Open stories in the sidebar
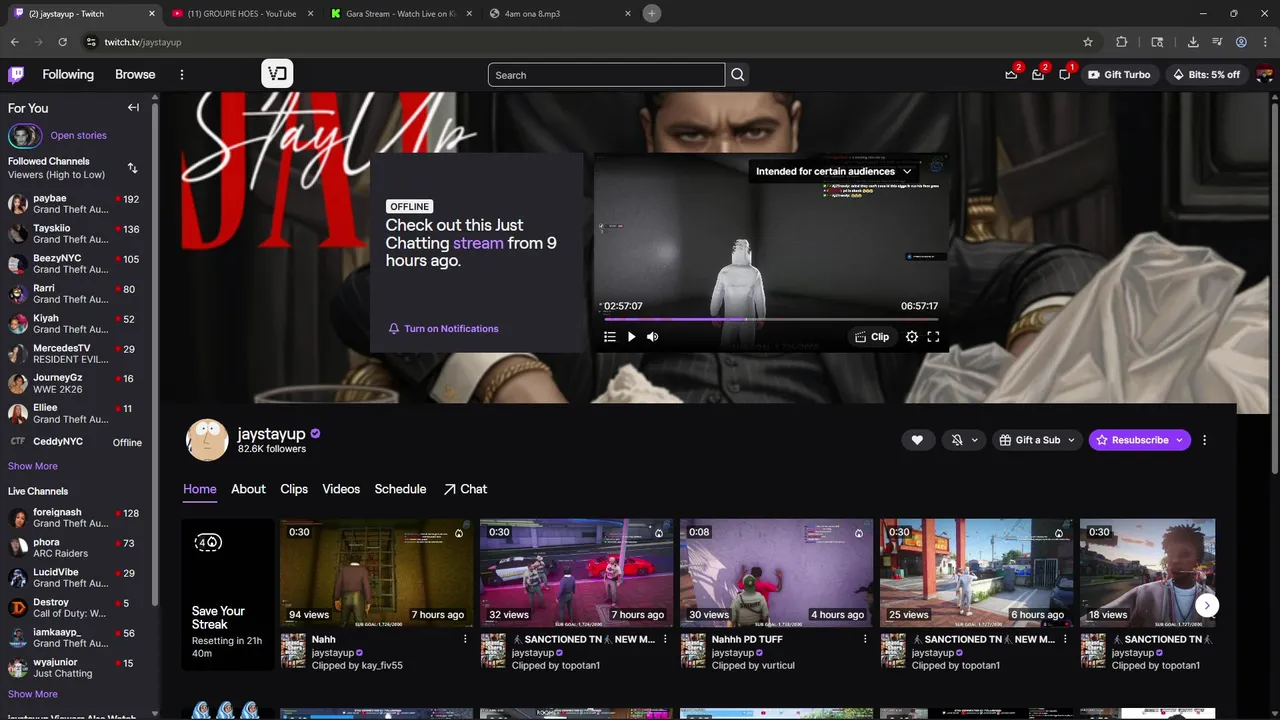The width and height of the screenshot is (1280, 720). [78, 135]
